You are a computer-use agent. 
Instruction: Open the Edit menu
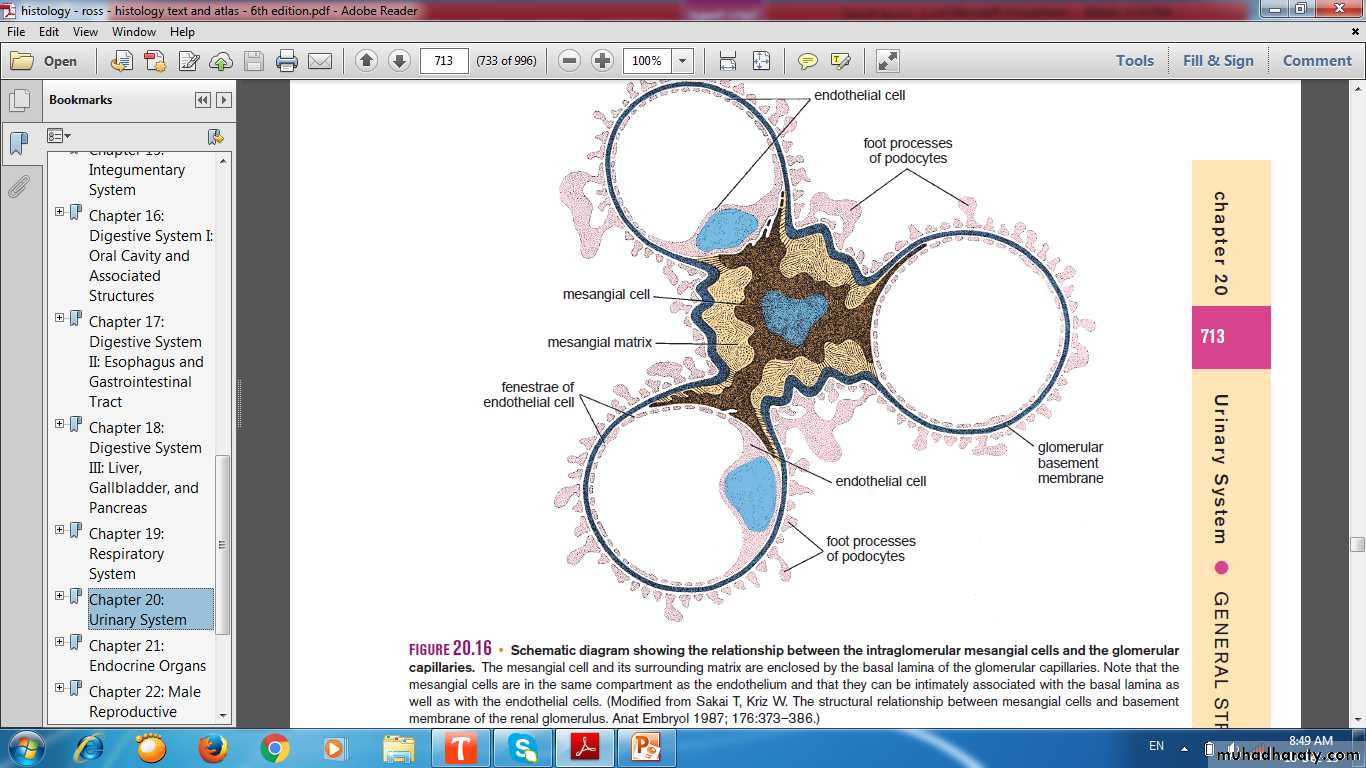50,32
